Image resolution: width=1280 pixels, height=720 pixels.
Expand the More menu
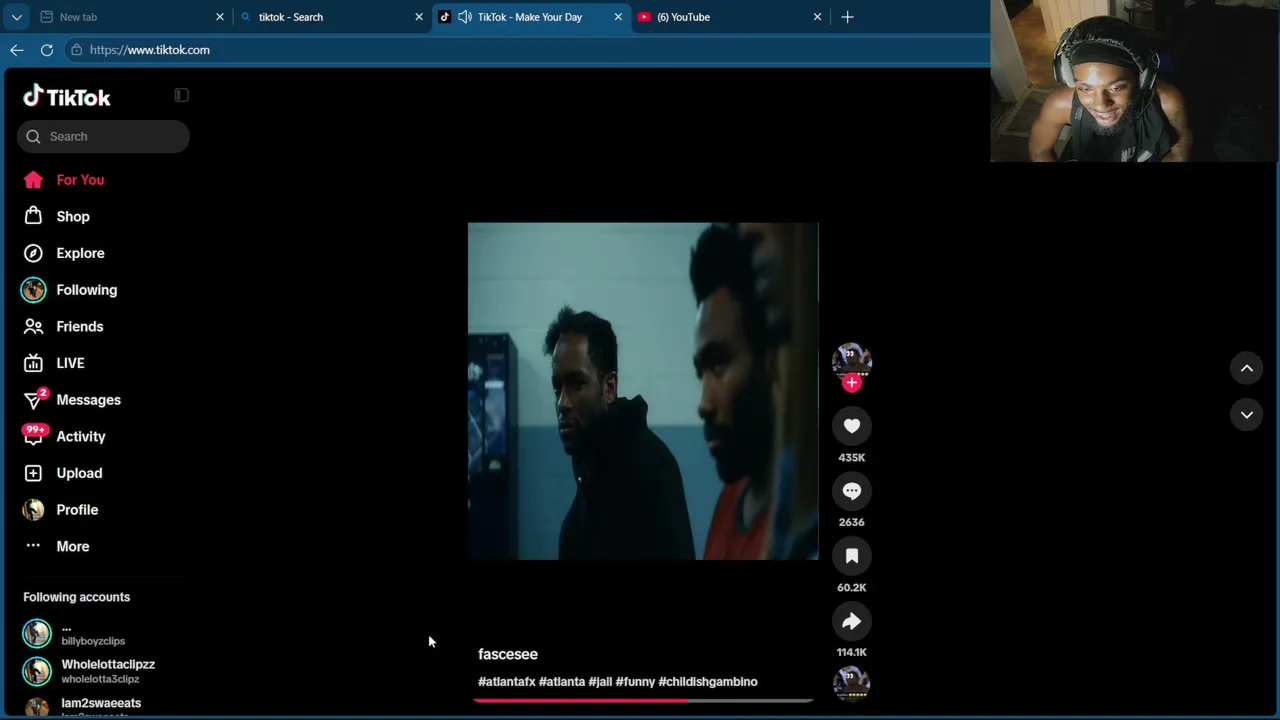tap(73, 546)
